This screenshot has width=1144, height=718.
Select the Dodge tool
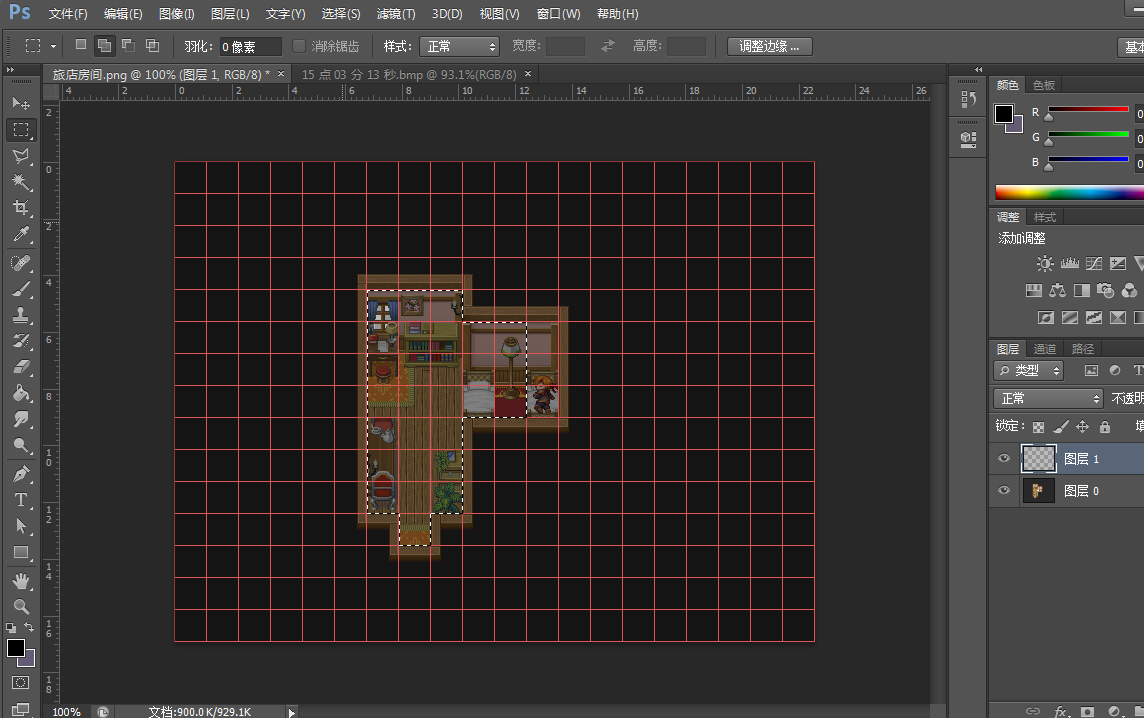21,445
